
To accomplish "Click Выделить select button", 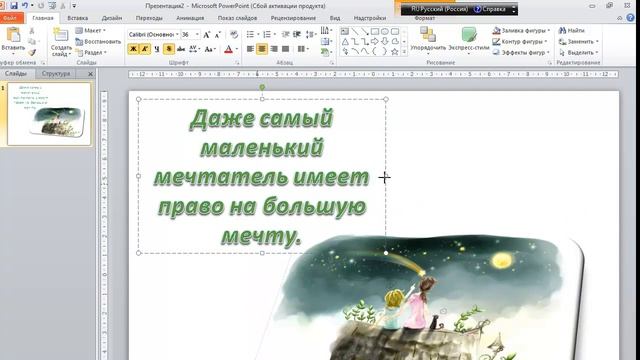I will [x=578, y=53].
